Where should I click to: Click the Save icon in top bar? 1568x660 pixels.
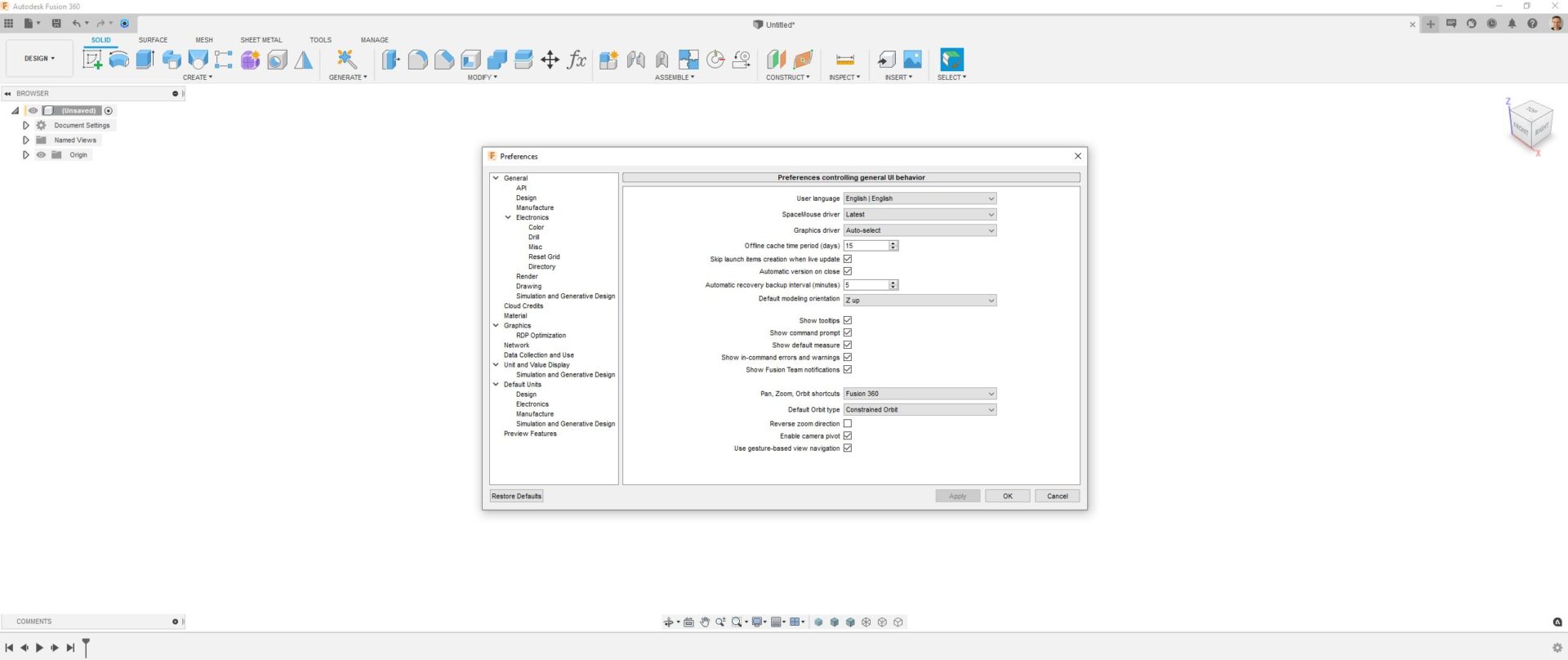56,24
